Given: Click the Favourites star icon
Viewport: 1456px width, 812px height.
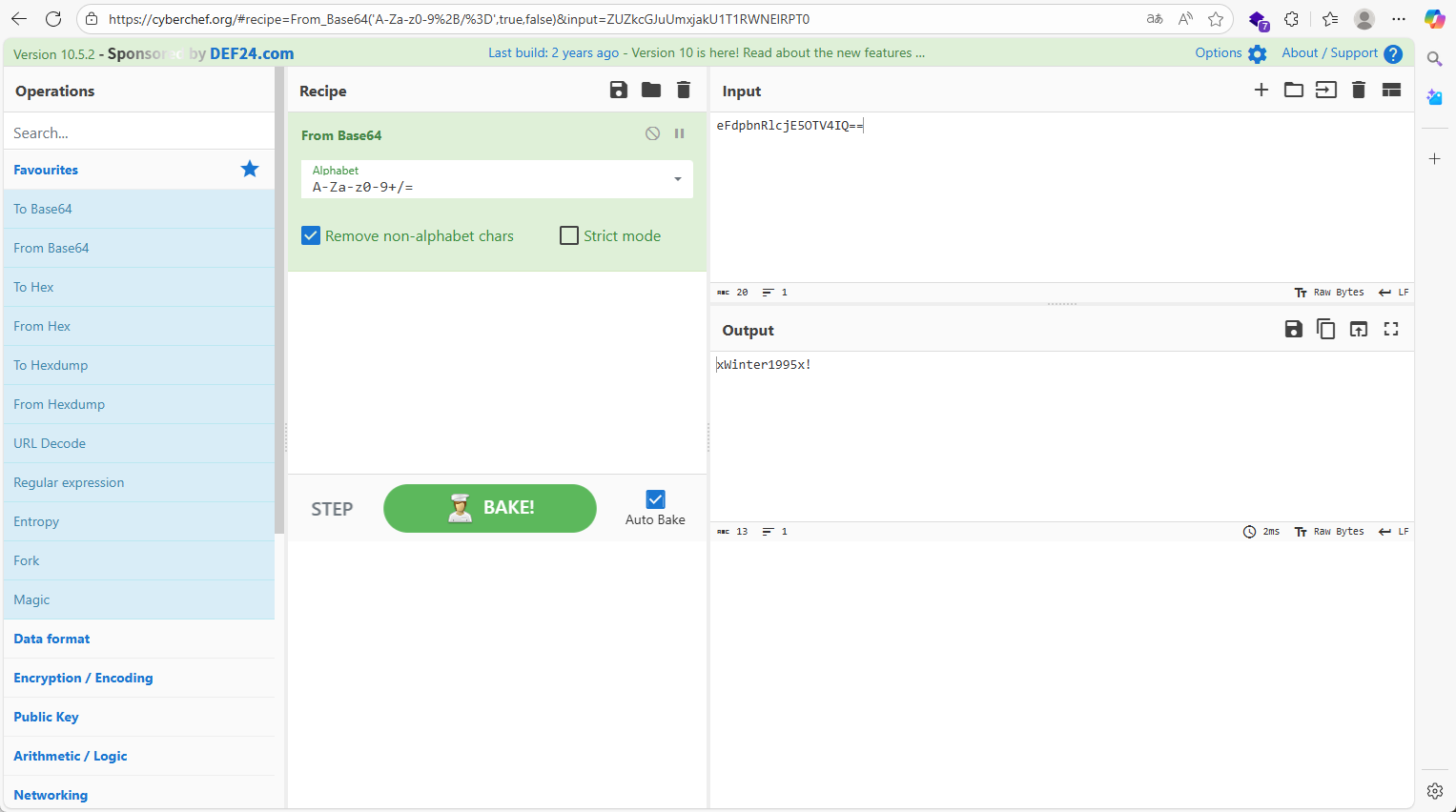Looking at the screenshot, I should coord(250,169).
